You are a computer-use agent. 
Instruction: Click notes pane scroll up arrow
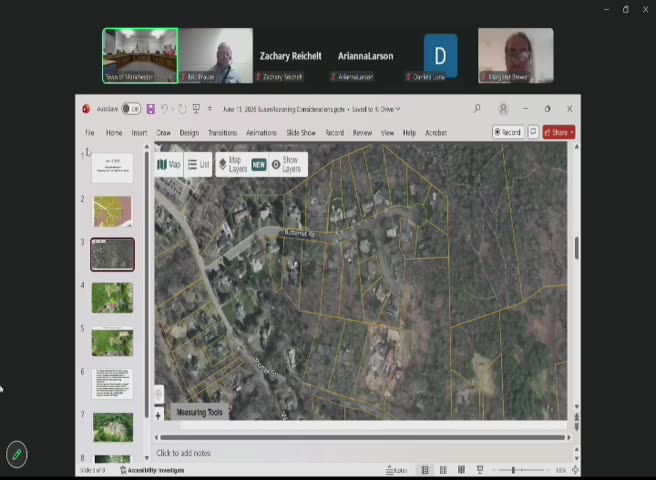click(577, 449)
